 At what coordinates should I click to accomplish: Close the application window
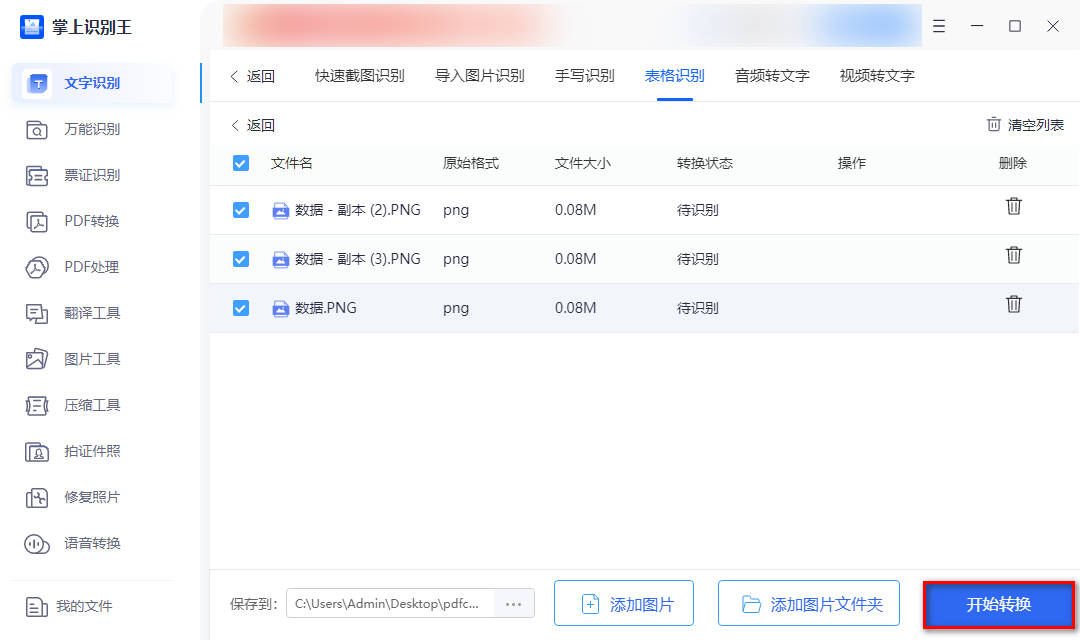(x=1052, y=26)
